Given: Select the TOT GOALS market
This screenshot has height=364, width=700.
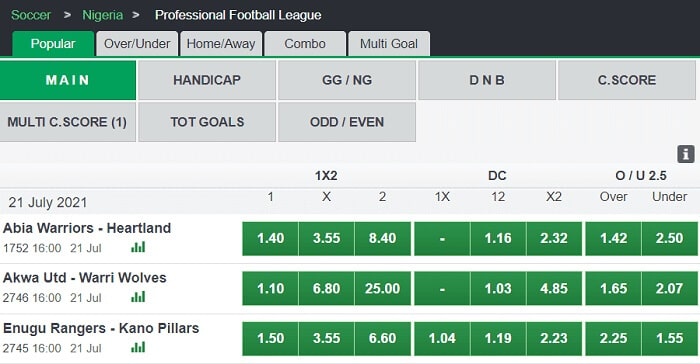Looking at the screenshot, I should tap(207, 122).
